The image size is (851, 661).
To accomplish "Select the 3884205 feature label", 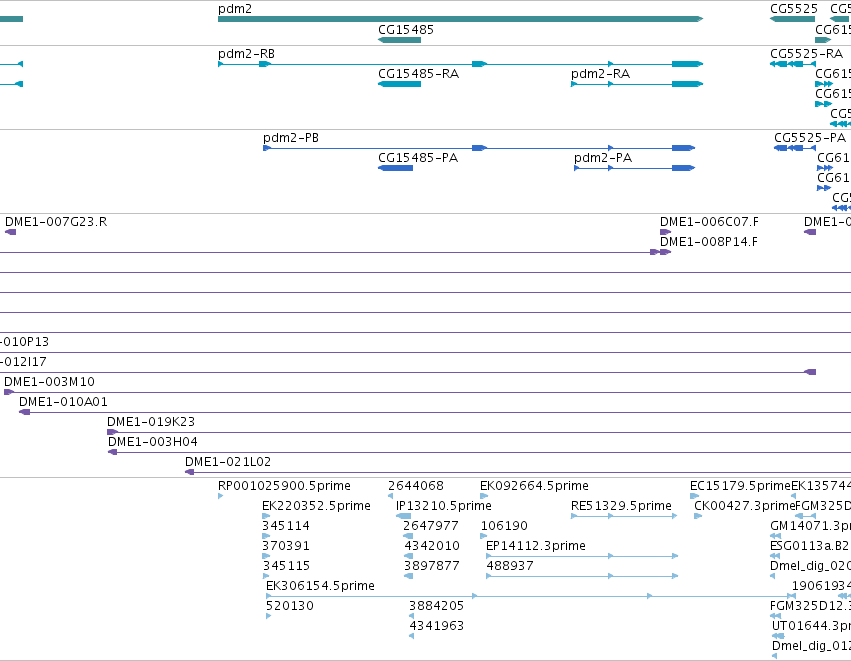I will pyautogui.click(x=436, y=606).
